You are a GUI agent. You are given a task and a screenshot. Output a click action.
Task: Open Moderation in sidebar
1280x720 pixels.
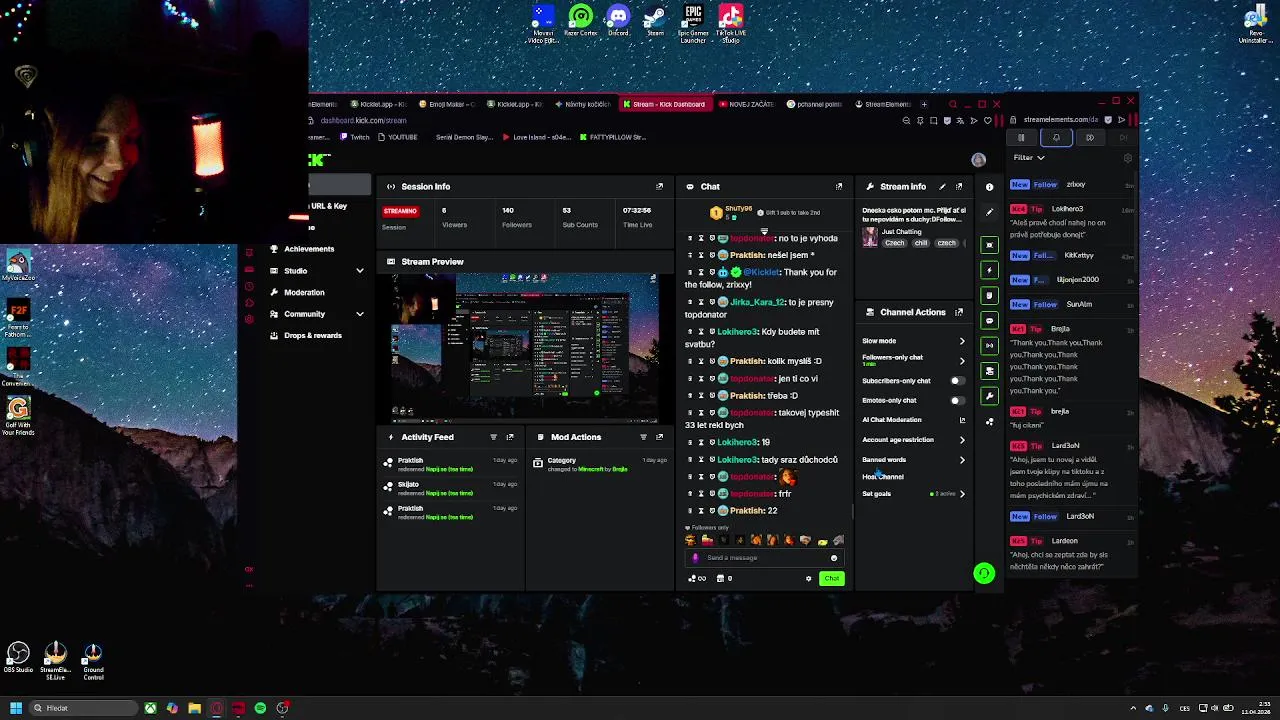[304, 293]
